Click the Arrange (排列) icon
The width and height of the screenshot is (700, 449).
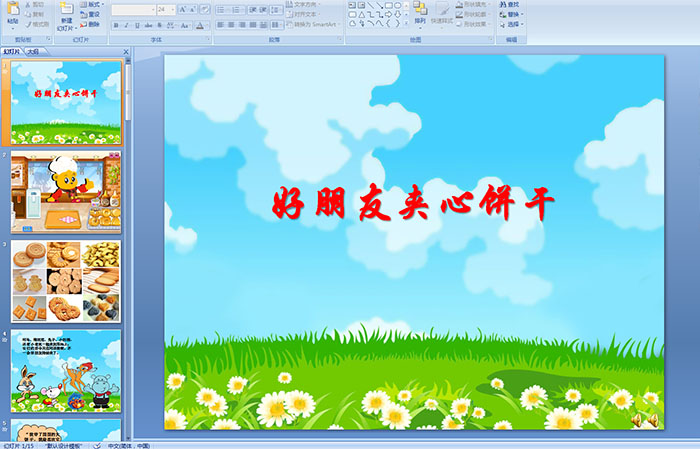pos(419,14)
